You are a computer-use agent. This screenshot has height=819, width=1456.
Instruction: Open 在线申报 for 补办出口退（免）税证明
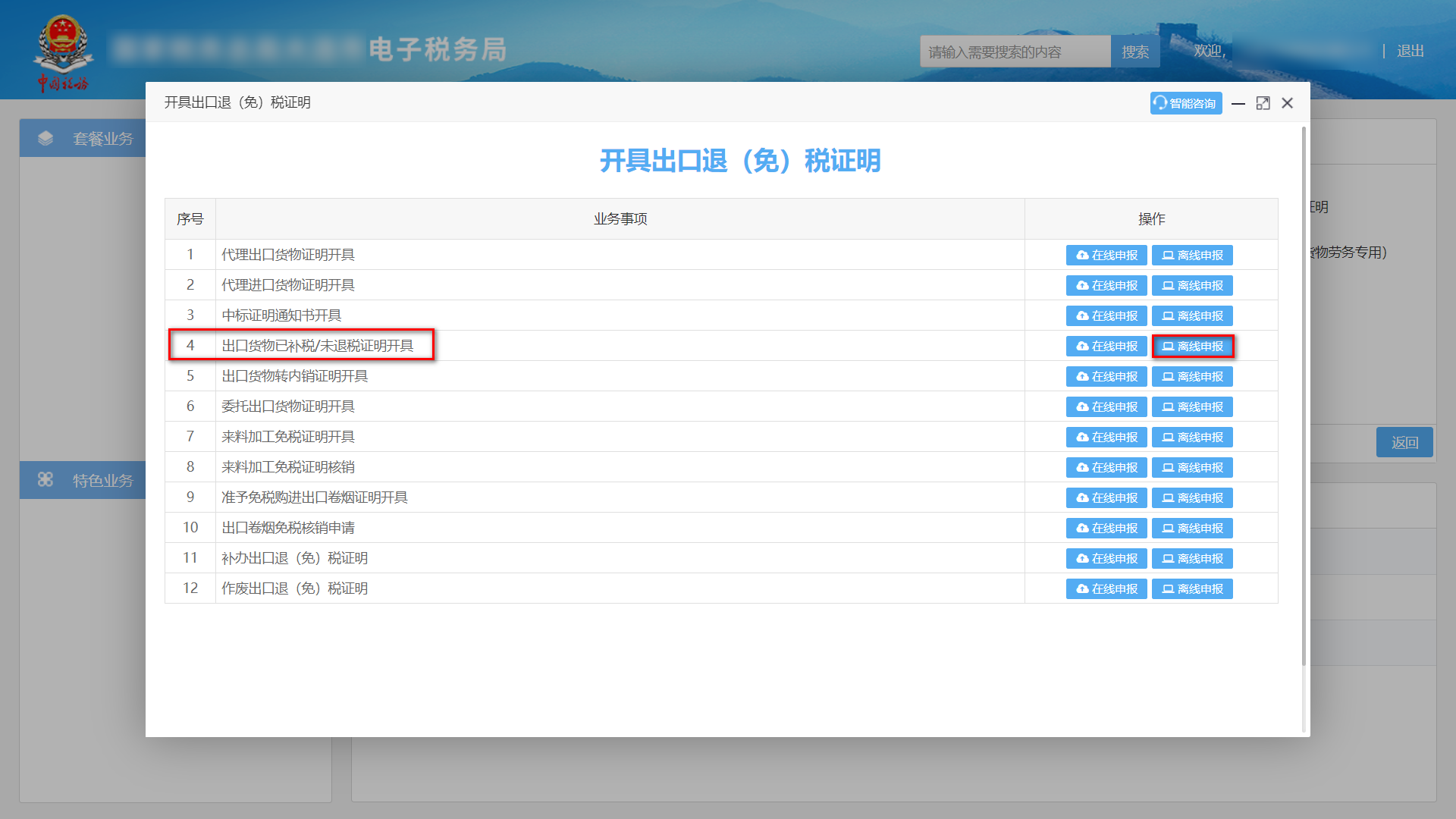(1106, 558)
